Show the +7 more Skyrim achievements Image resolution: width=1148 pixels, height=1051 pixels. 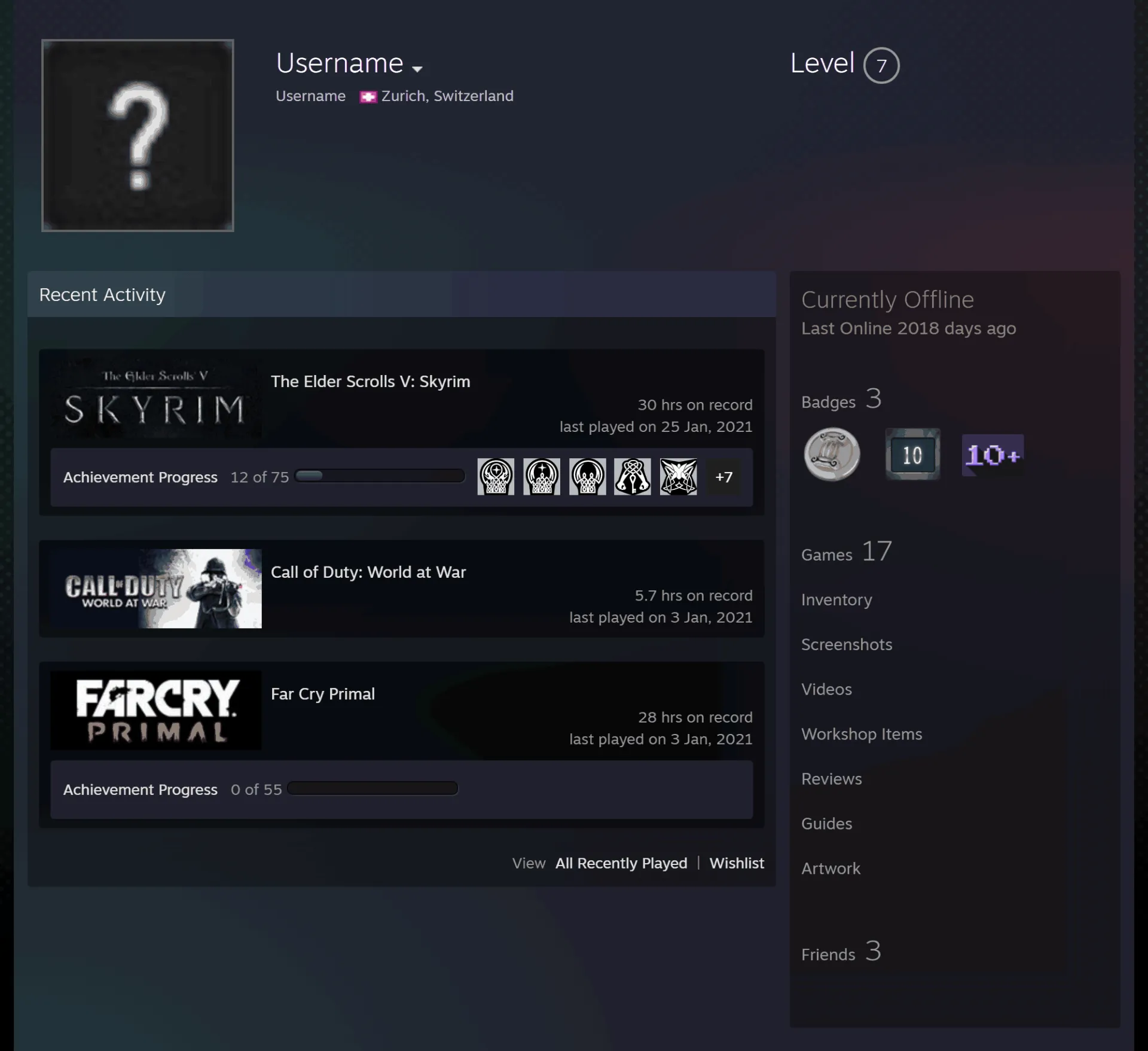tap(723, 477)
